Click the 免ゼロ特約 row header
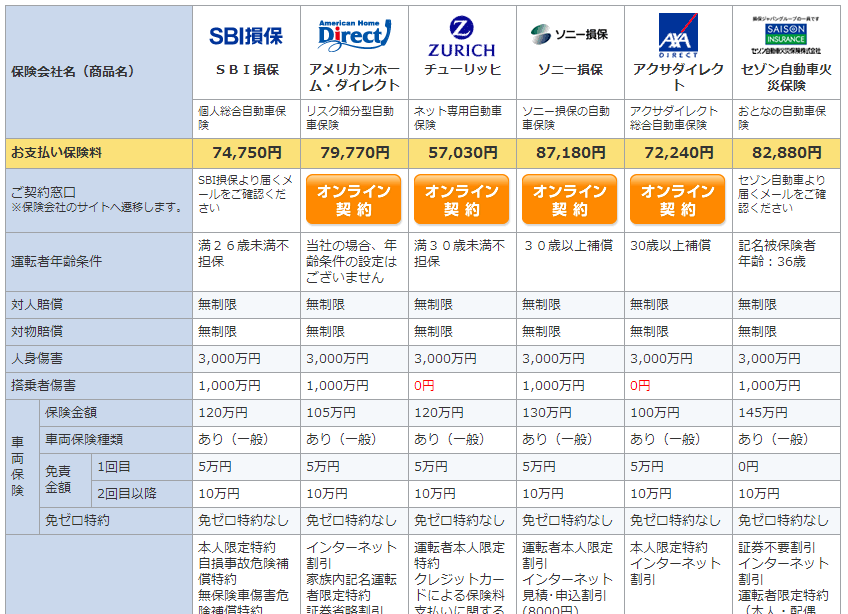Image resolution: width=848 pixels, height=614 pixels. tap(116, 521)
